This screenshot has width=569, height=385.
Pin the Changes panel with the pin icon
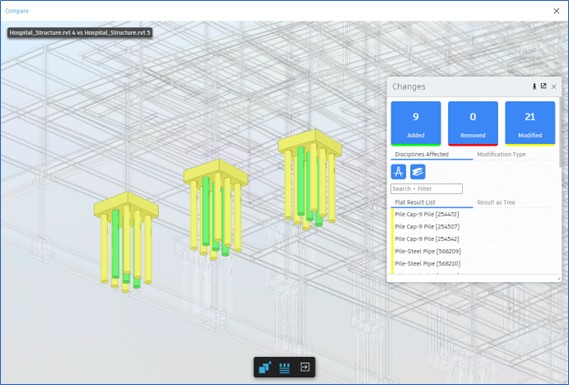tap(534, 86)
